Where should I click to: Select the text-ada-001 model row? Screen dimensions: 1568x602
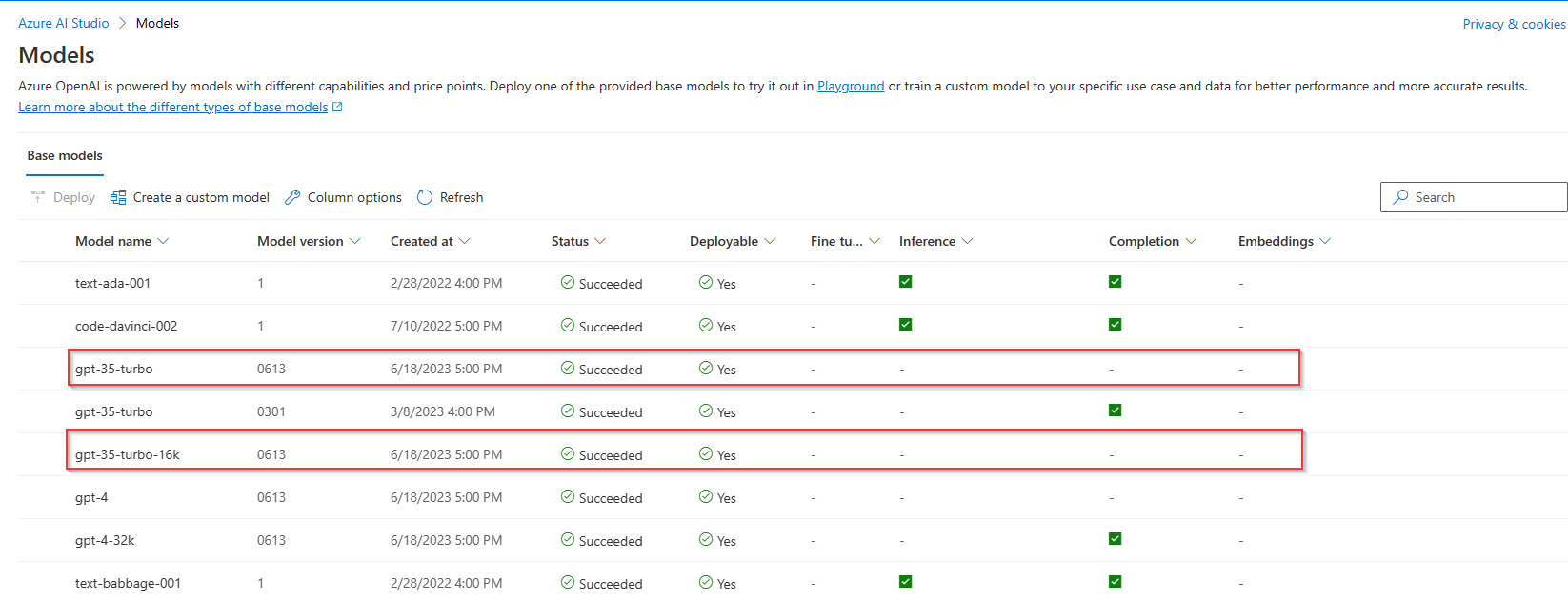click(x=793, y=283)
